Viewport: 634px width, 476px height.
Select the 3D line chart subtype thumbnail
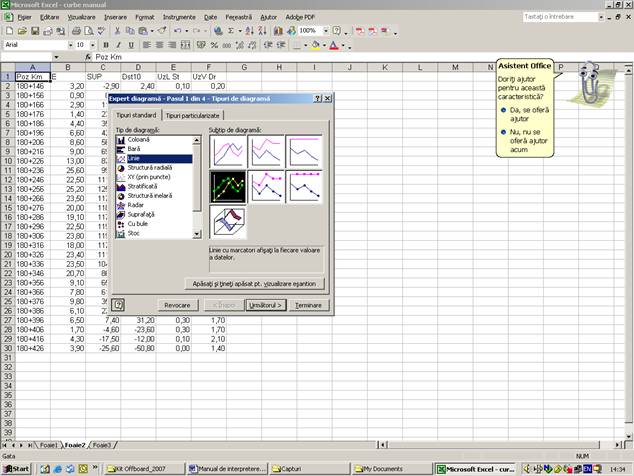point(231,222)
